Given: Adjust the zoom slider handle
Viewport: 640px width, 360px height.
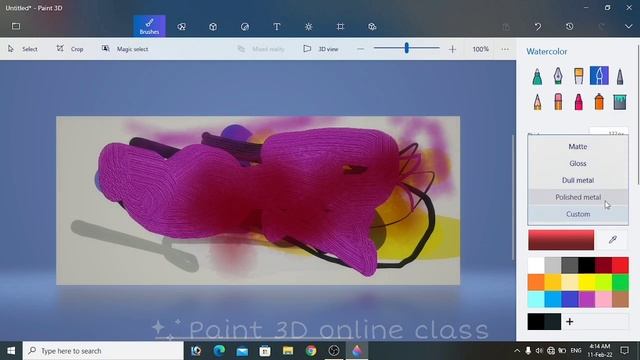Looking at the screenshot, I should 407,48.
